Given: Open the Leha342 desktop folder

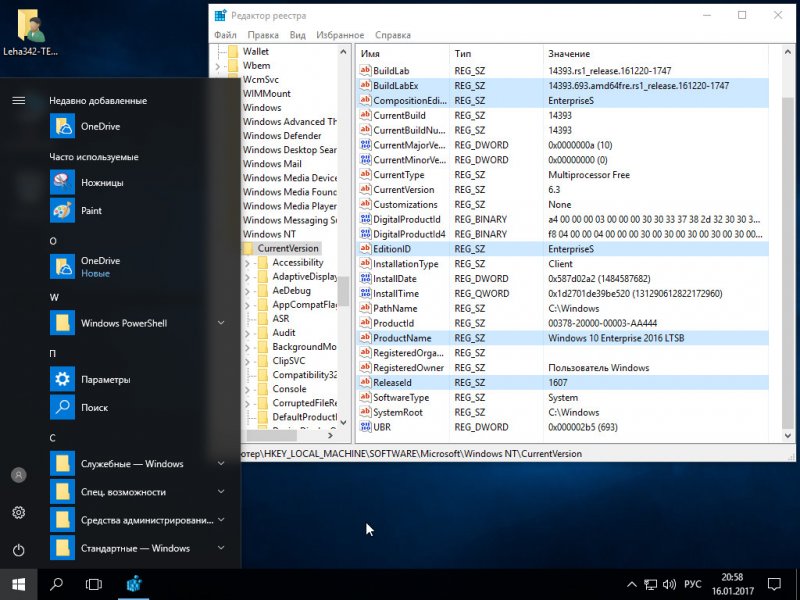Looking at the screenshot, I should tap(30, 32).
